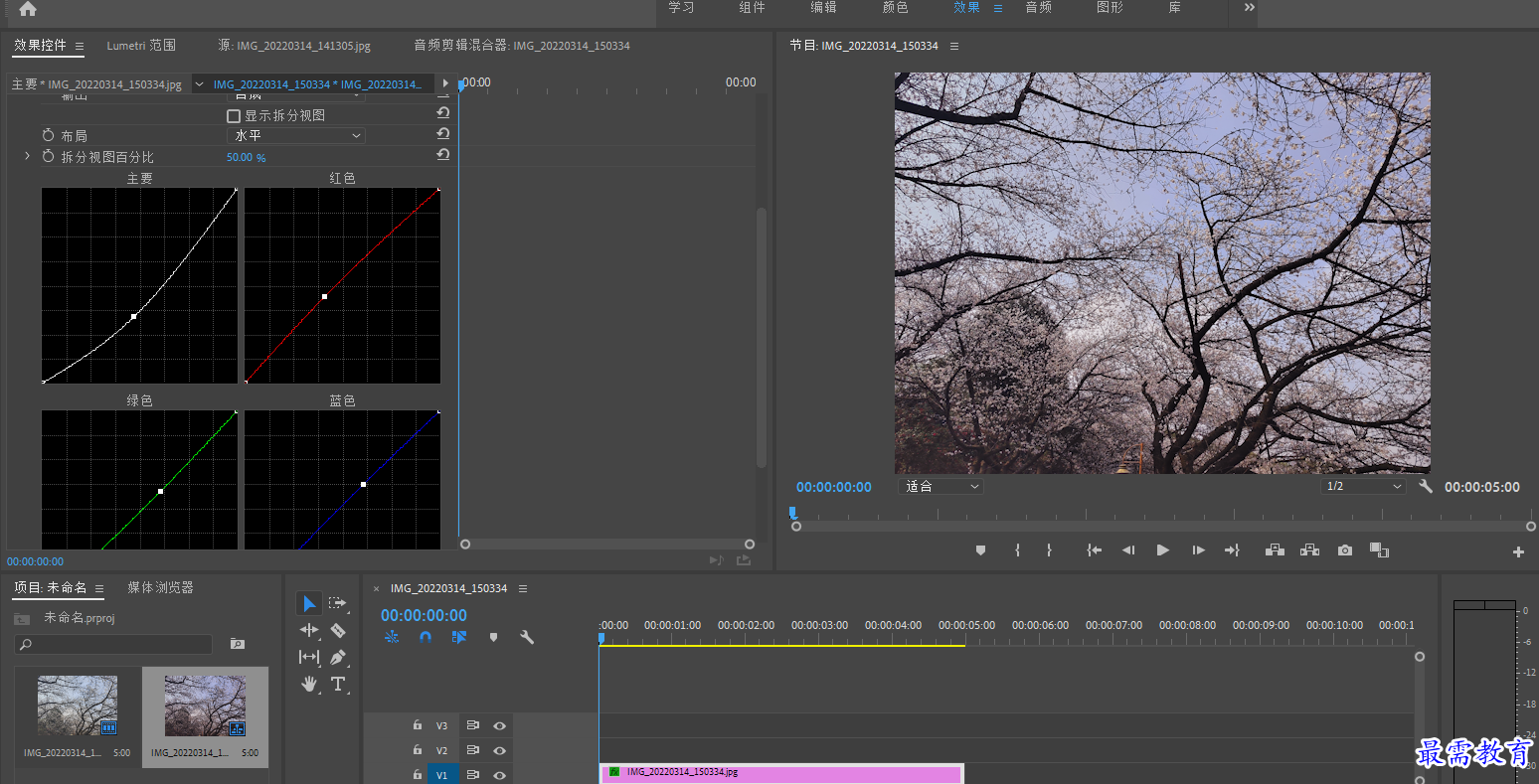The width and height of the screenshot is (1539, 784).
Task: Open the 颜色 workspace
Action: (895, 8)
